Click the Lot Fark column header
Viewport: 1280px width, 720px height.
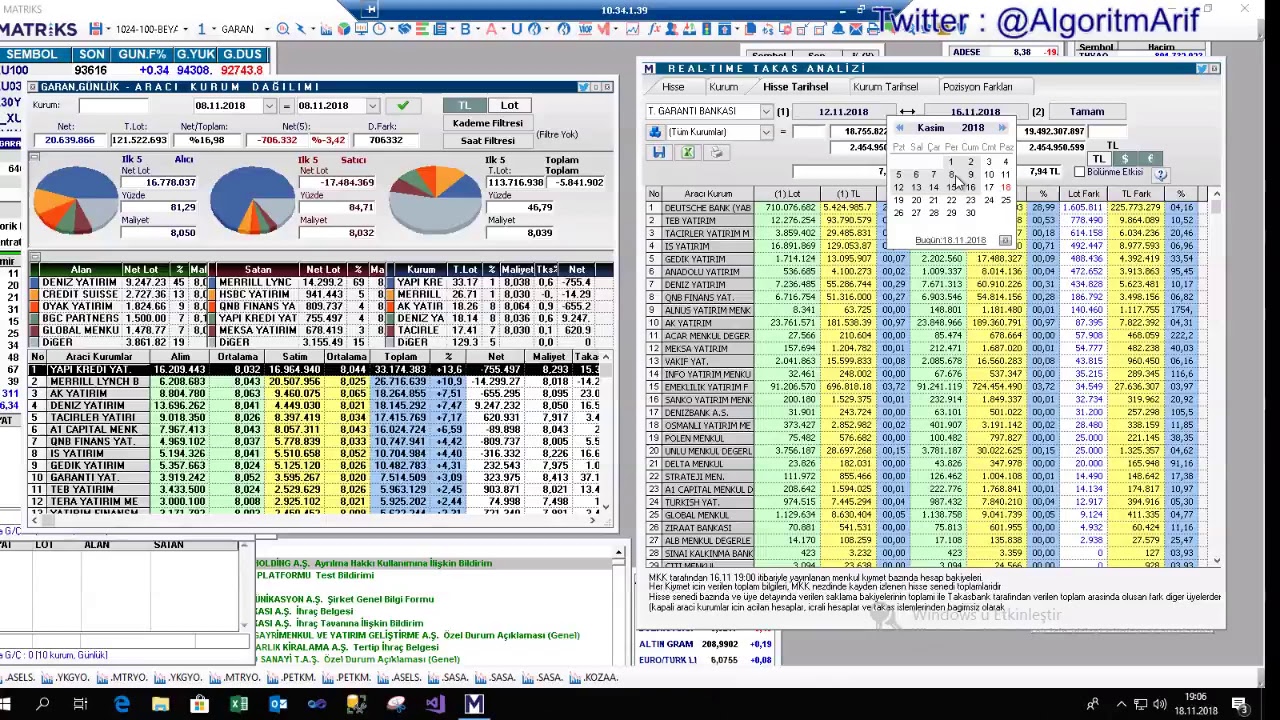(x=1083, y=194)
